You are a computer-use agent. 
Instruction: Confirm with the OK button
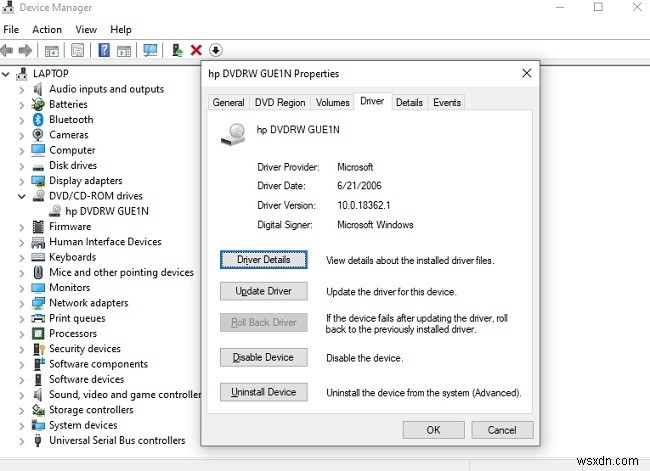434,430
